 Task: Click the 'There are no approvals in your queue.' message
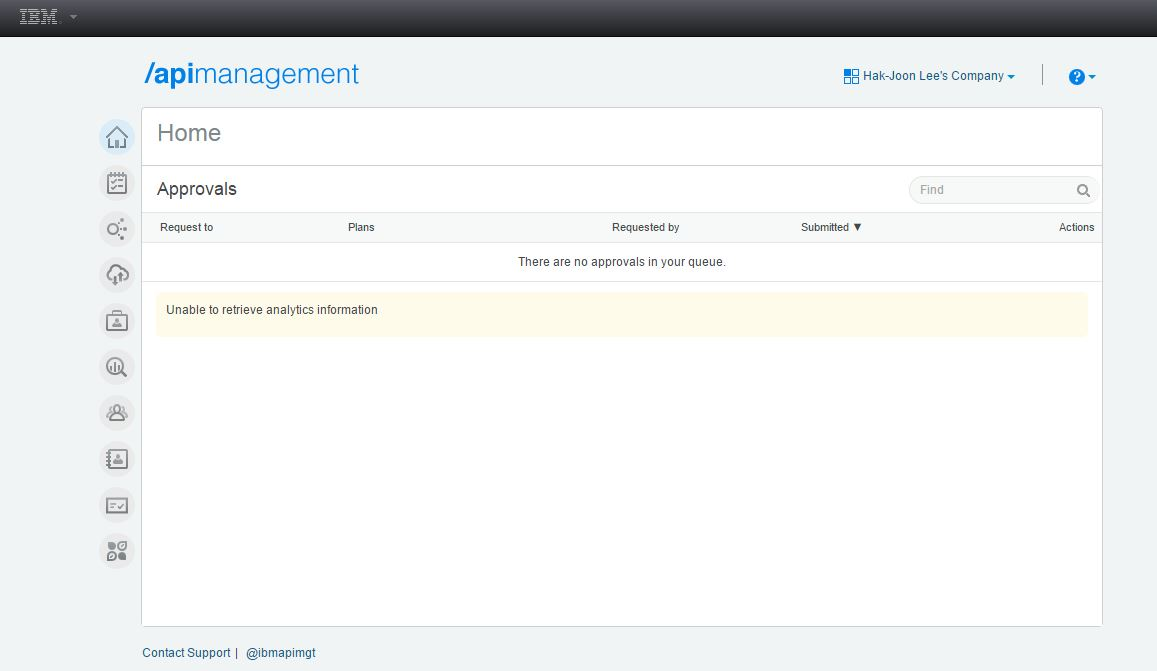pos(622,262)
